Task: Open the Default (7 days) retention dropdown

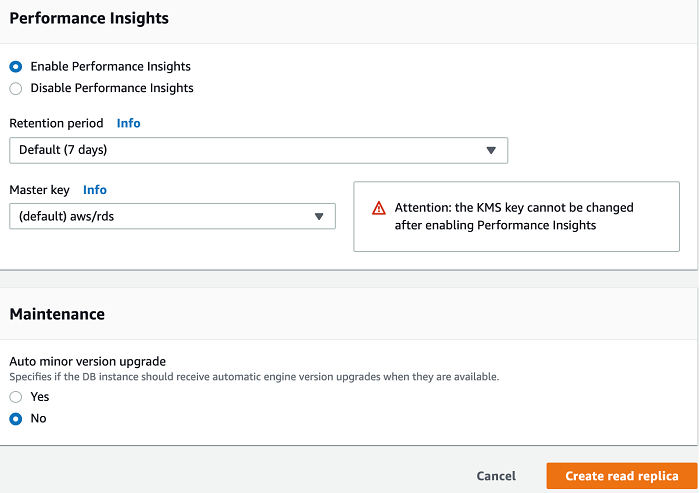Action: pyautogui.click(x=258, y=150)
